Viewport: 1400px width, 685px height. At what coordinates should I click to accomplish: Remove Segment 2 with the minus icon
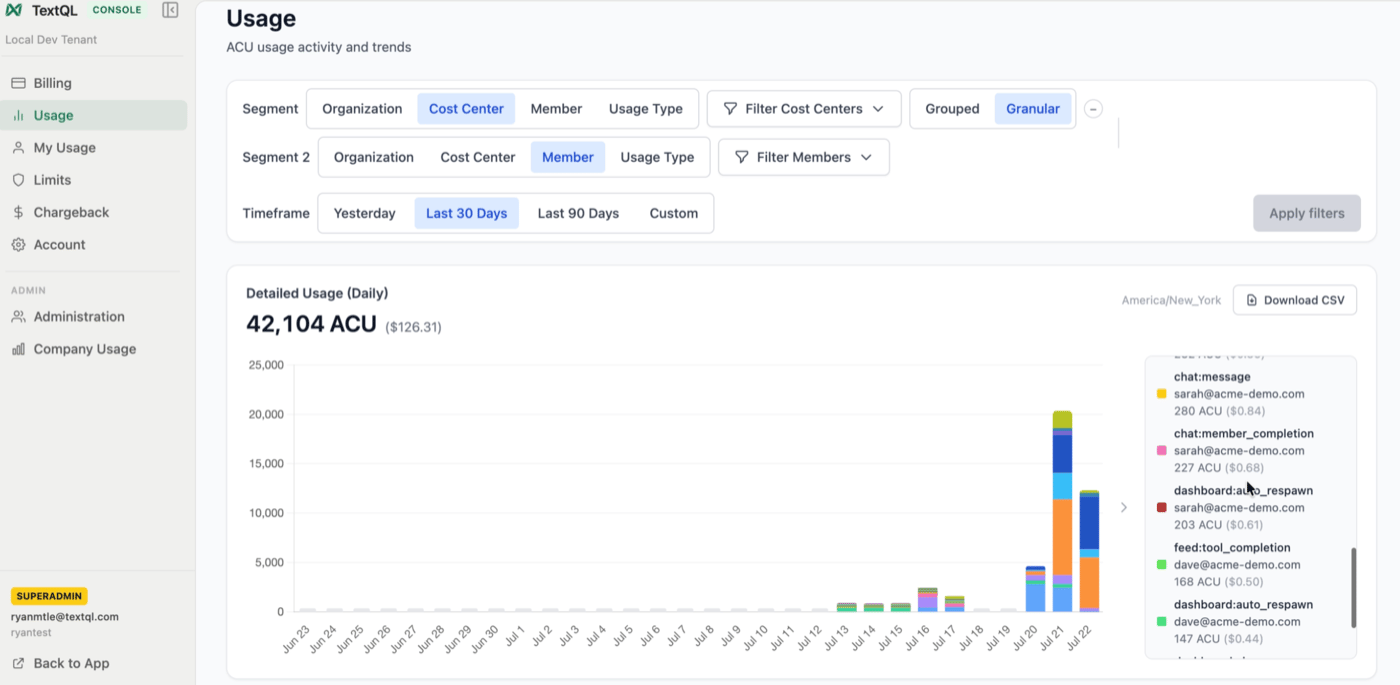(1093, 109)
